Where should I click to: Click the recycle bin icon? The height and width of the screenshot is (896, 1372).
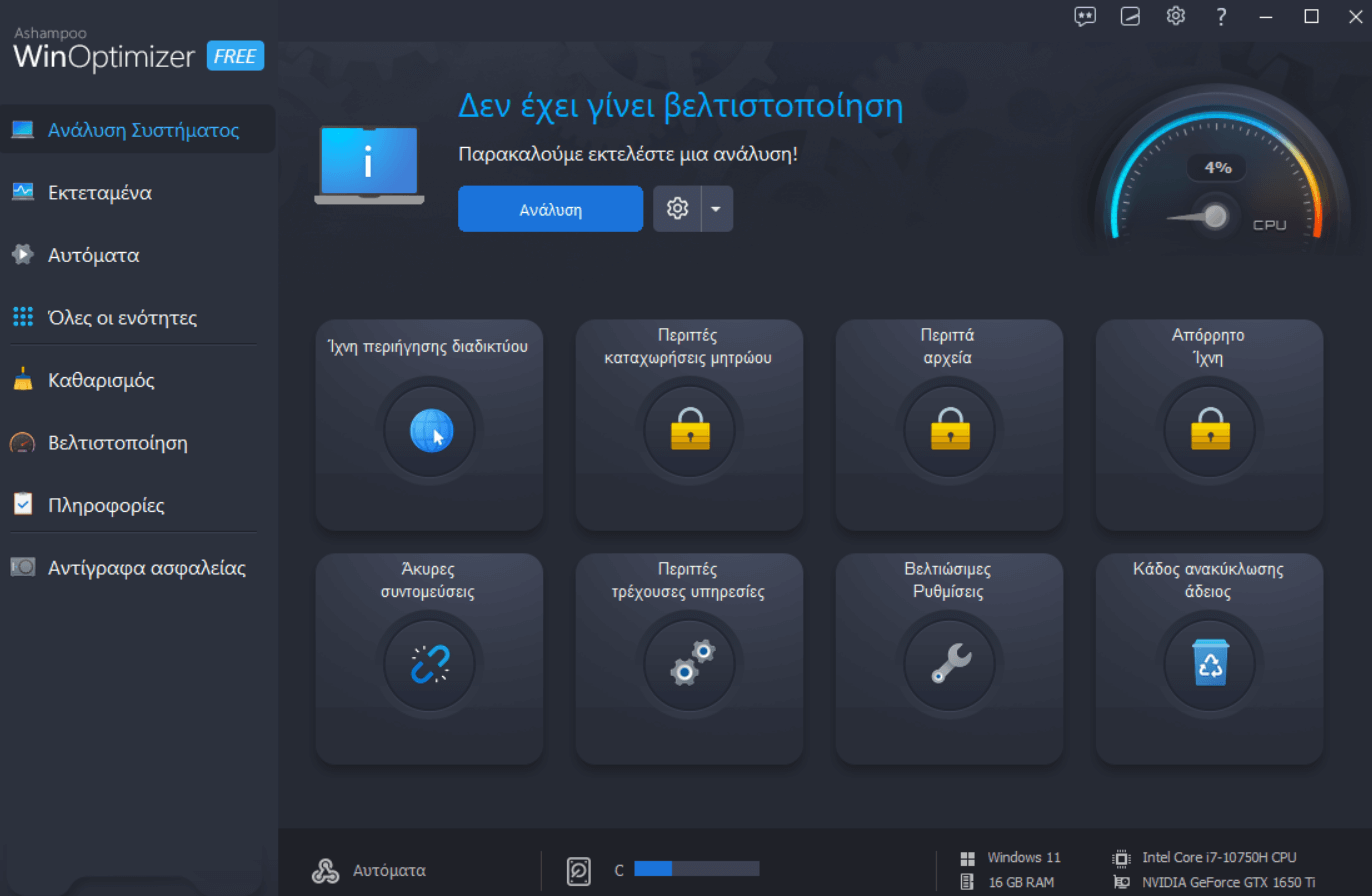(1210, 664)
